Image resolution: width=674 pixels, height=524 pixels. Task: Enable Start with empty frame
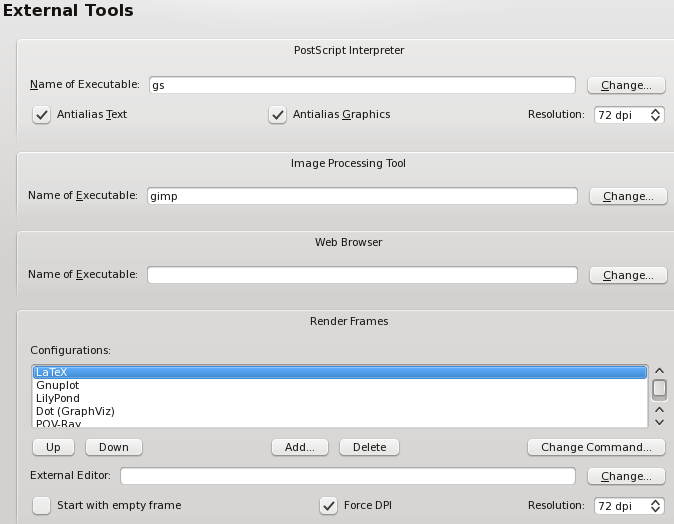point(41,506)
